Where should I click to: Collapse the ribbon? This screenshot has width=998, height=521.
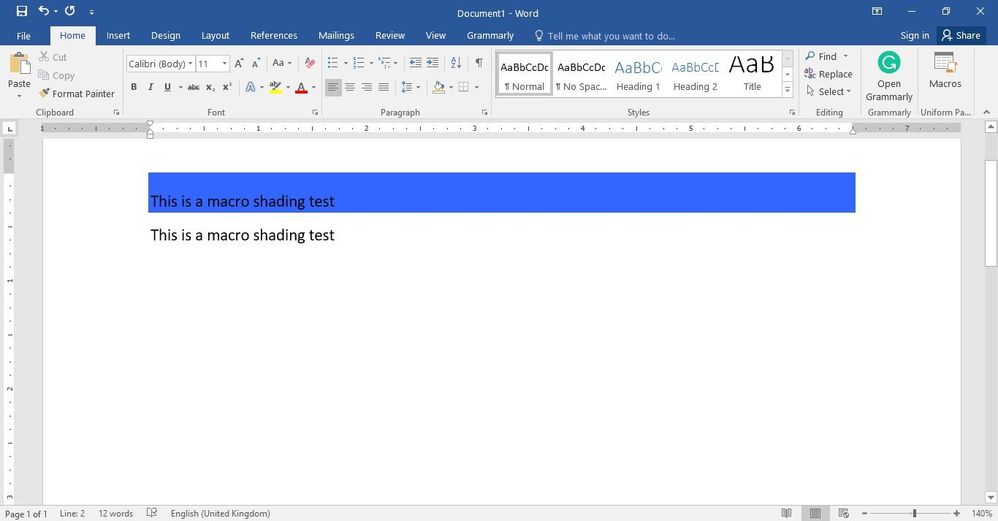[x=987, y=112]
